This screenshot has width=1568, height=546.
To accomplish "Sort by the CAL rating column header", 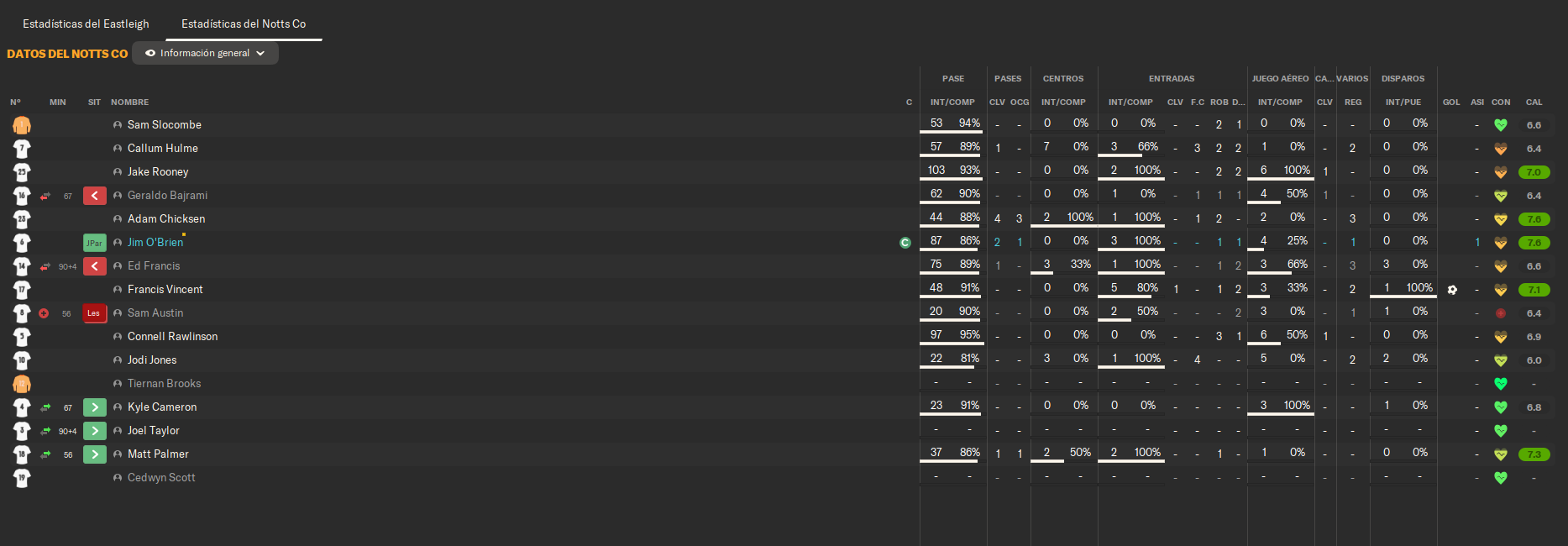I will (x=1534, y=102).
